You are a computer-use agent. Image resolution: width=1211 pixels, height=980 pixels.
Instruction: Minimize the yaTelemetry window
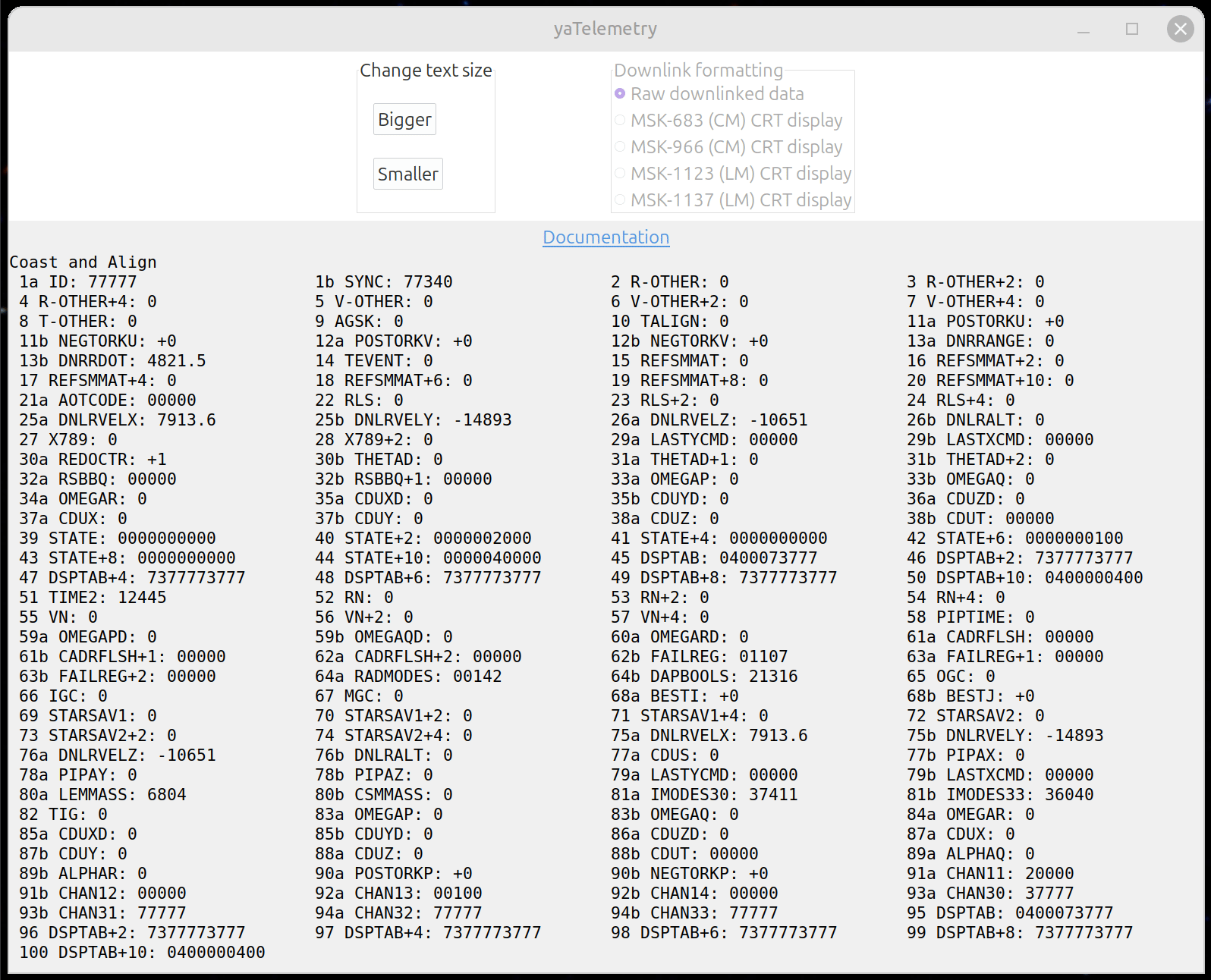coord(1083,29)
